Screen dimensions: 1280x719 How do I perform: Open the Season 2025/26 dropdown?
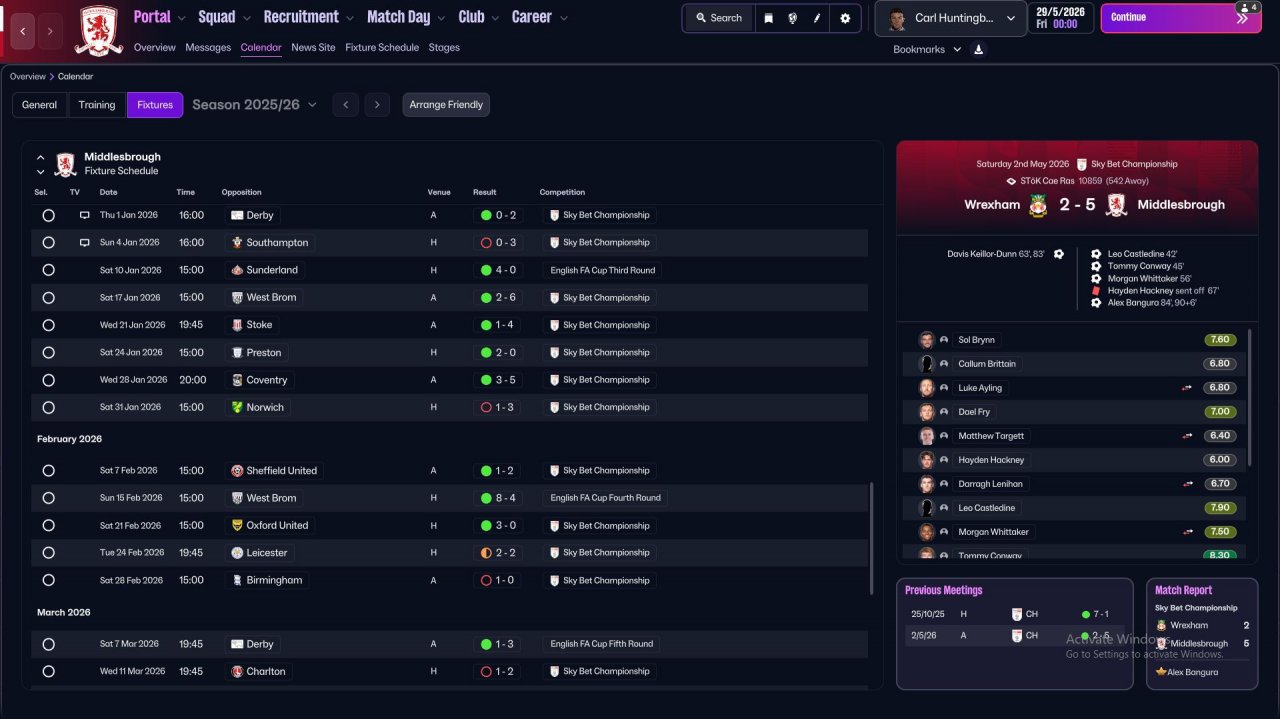pos(254,104)
